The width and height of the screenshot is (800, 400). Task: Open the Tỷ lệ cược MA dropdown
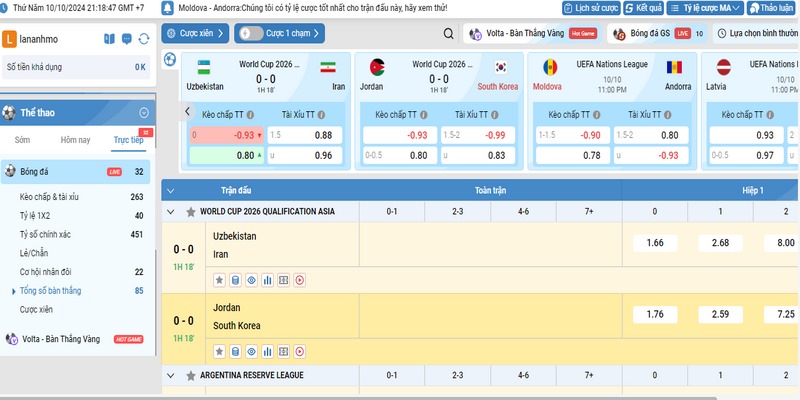tap(705, 8)
